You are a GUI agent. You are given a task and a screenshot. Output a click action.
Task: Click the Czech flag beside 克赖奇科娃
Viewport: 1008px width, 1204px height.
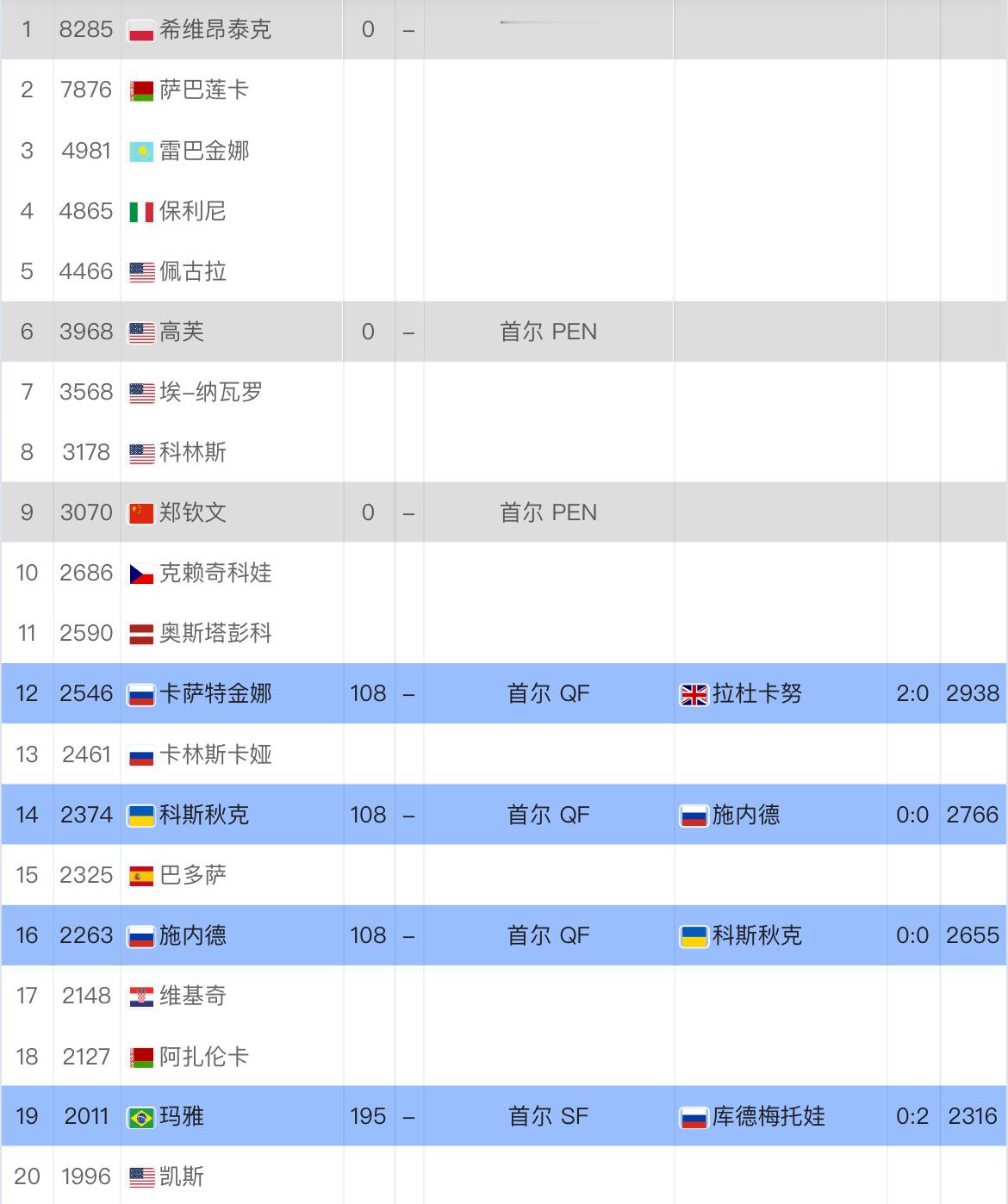pyautogui.click(x=141, y=574)
